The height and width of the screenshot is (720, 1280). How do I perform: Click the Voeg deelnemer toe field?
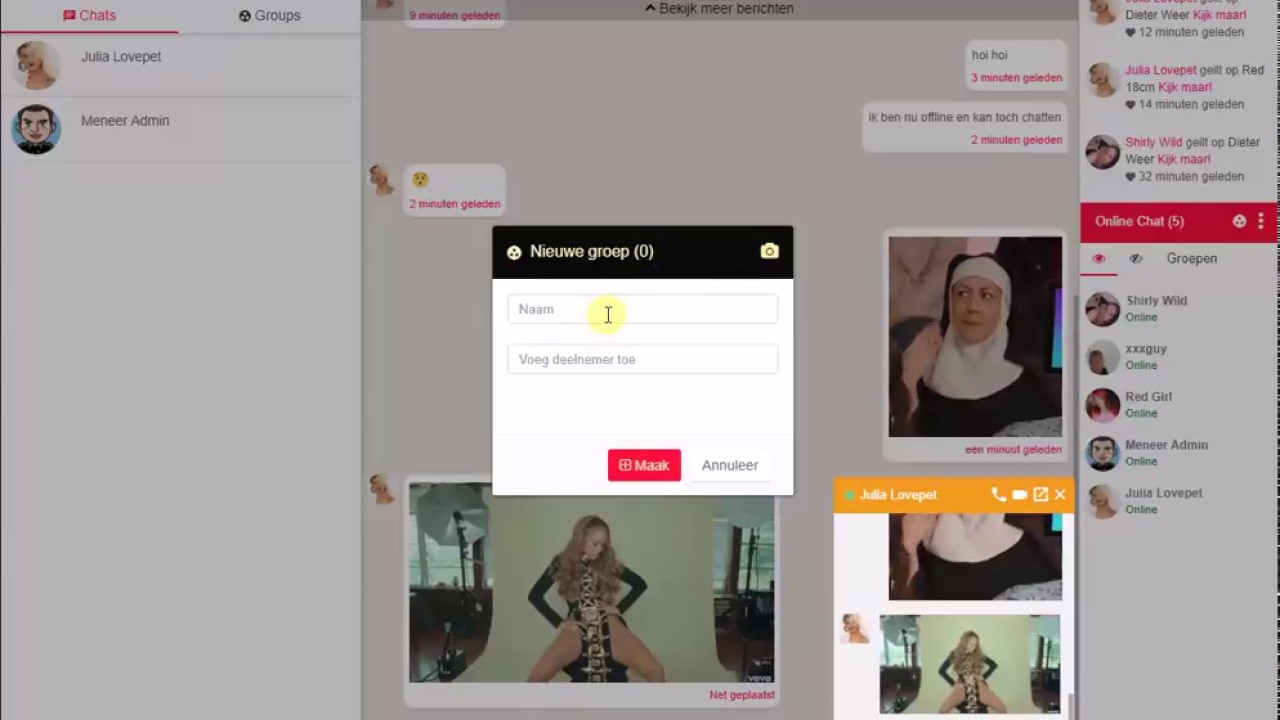642,359
